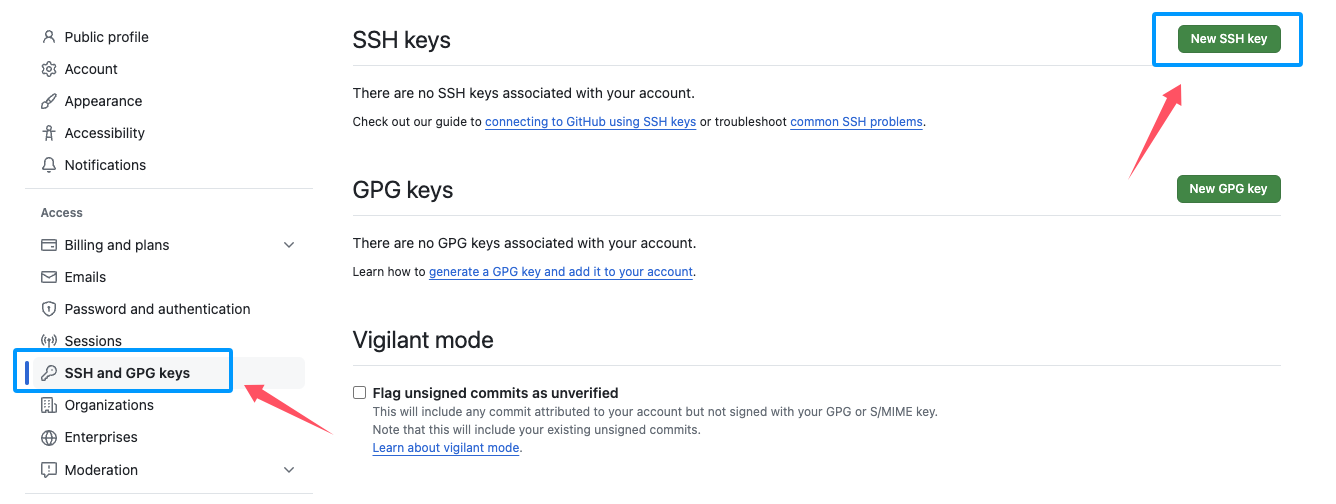
Task: Open the generate a GPG key guide link
Action: [561, 272]
